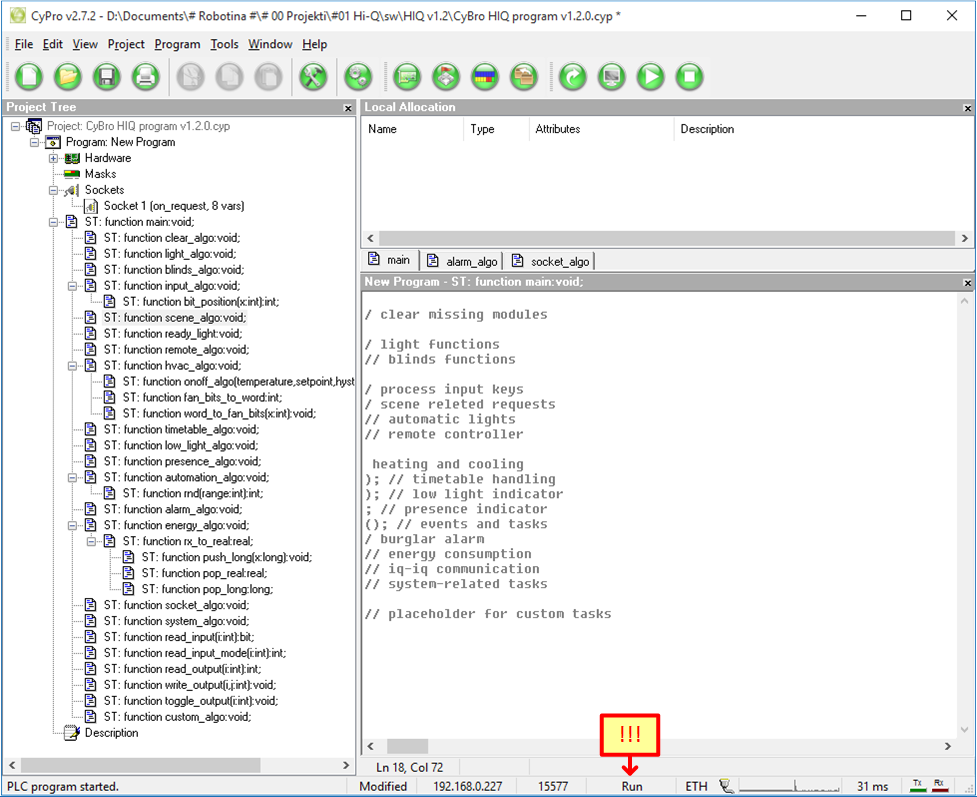Select Socket 1 in the project tree
This screenshot has height=797, width=977.
[x=174, y=206]
